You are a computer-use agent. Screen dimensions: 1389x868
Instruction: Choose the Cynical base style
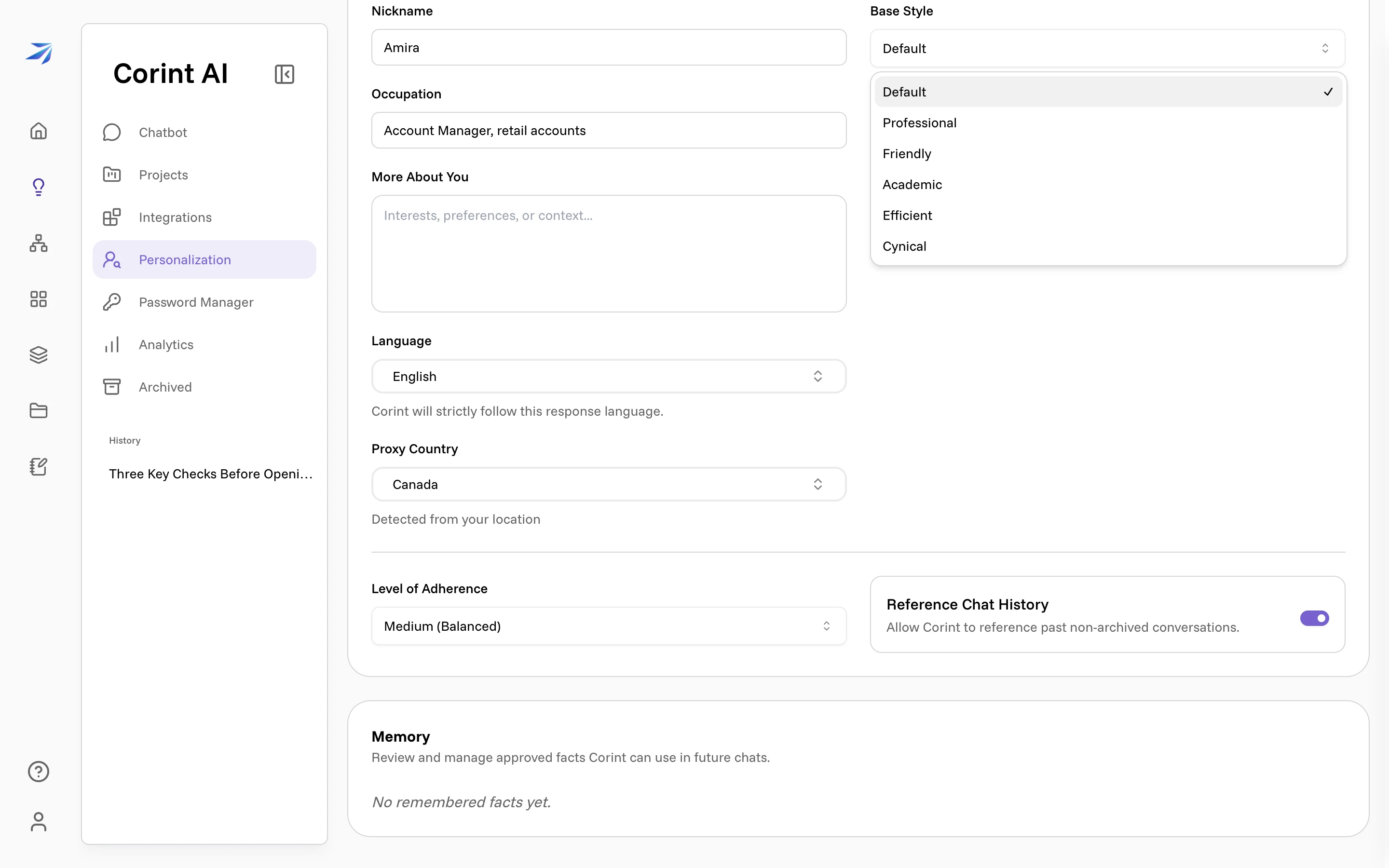coord(1108,246)
